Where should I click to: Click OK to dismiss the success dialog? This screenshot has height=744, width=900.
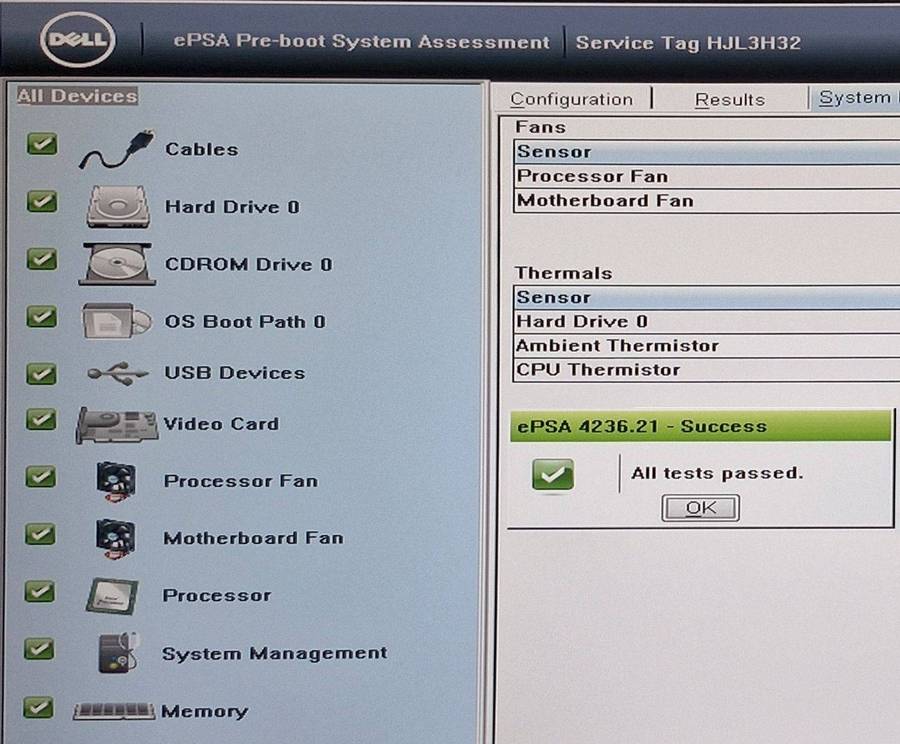[699, 508]
